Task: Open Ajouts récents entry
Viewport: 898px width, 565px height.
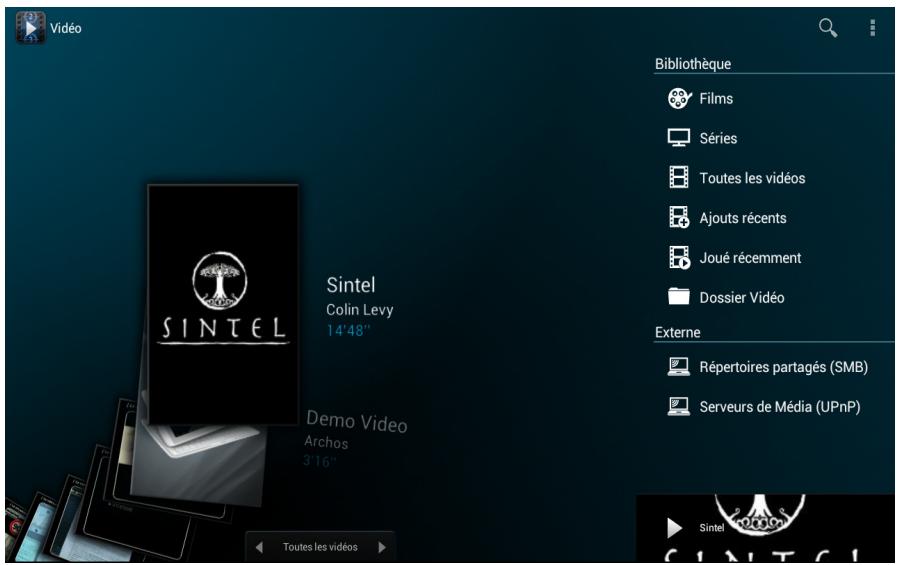Action: (x=773, y=218)
